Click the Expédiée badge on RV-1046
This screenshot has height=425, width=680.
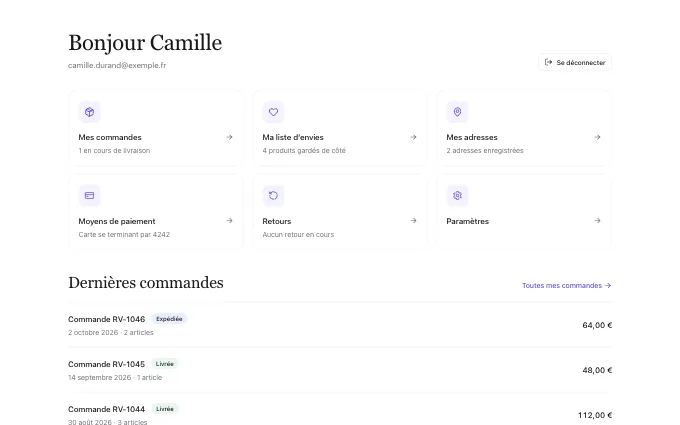click(x=169, y=319)
